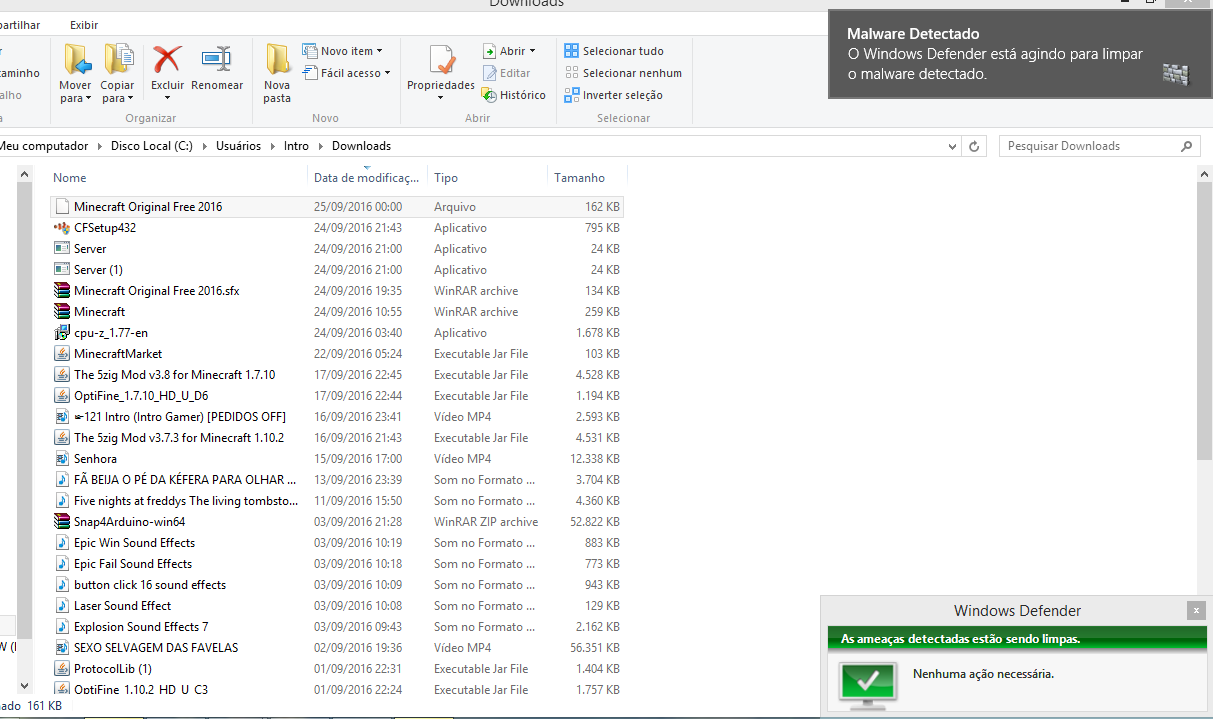Open the Novo item dropdown
1213x719 pixels.
[380, 51]
